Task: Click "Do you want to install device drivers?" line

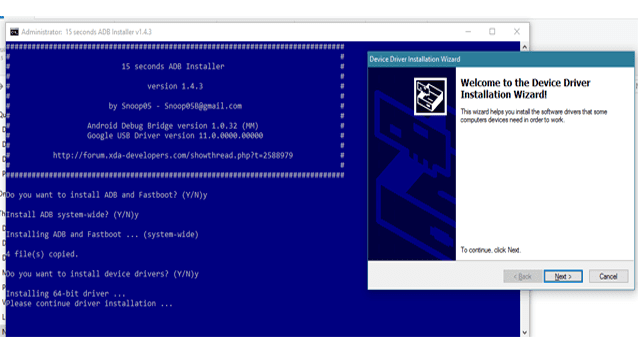Action: [102, 274]
